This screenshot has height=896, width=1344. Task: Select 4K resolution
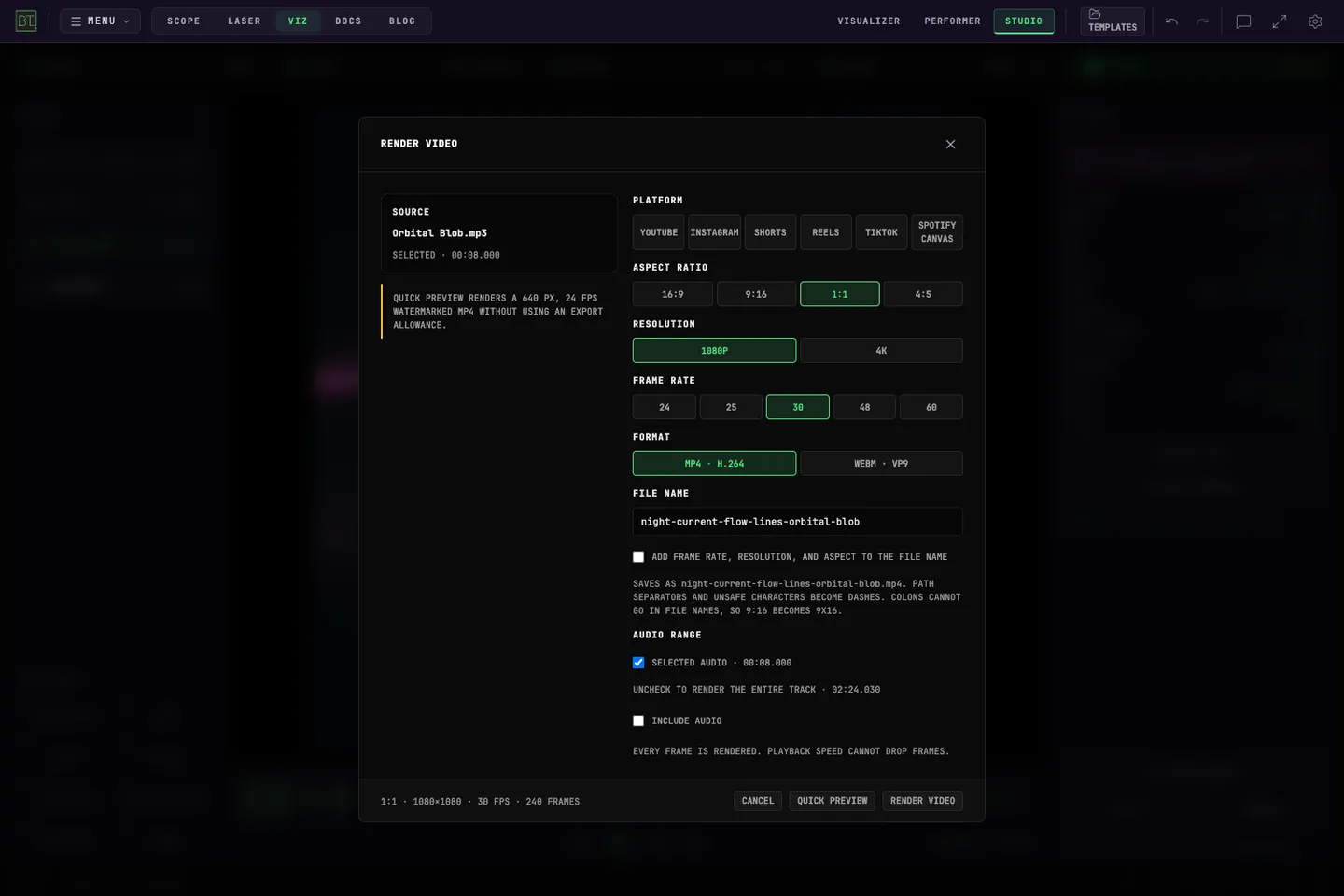click(x=881, y=351)
